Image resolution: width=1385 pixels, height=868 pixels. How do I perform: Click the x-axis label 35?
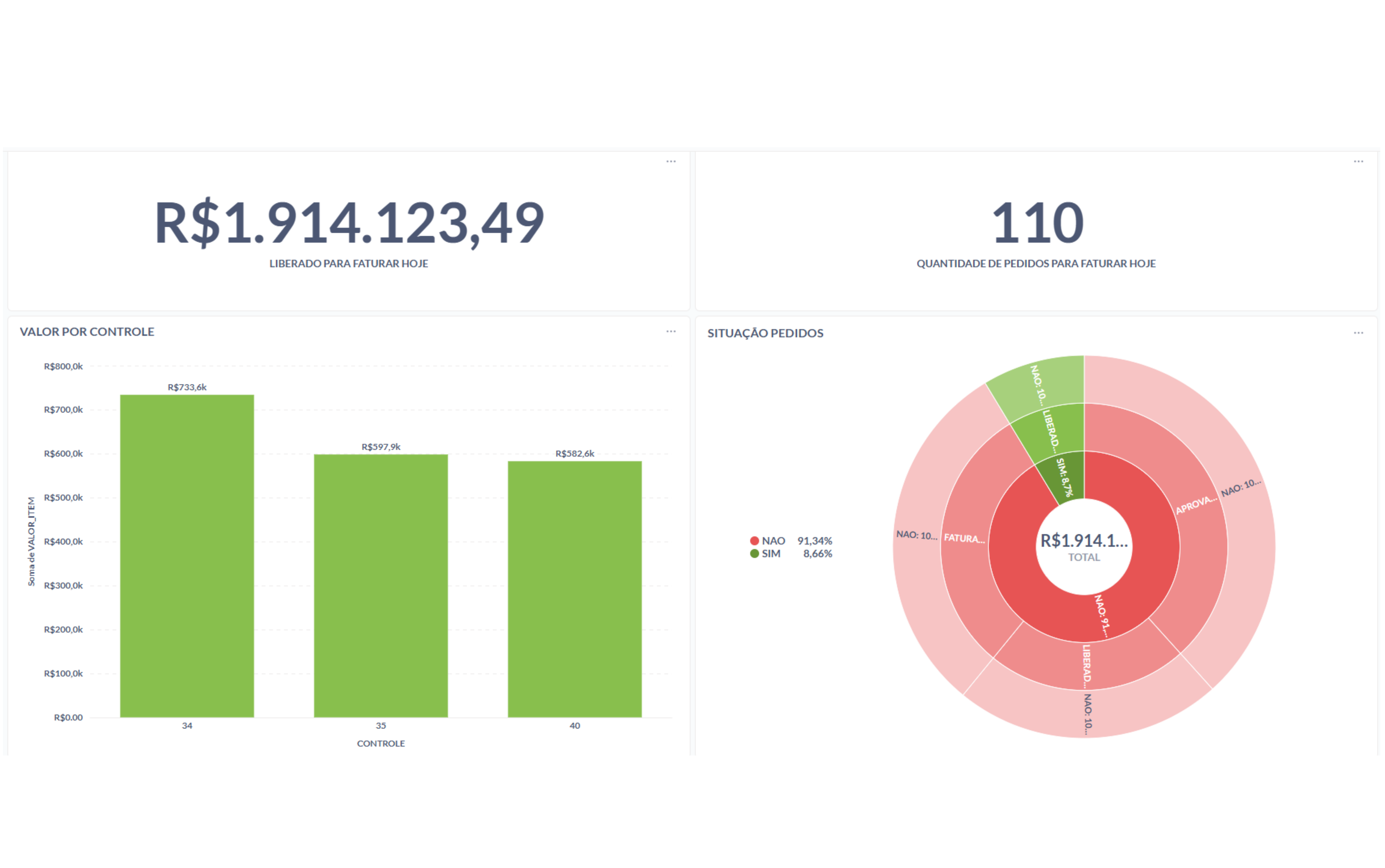[x=381, y=726]
